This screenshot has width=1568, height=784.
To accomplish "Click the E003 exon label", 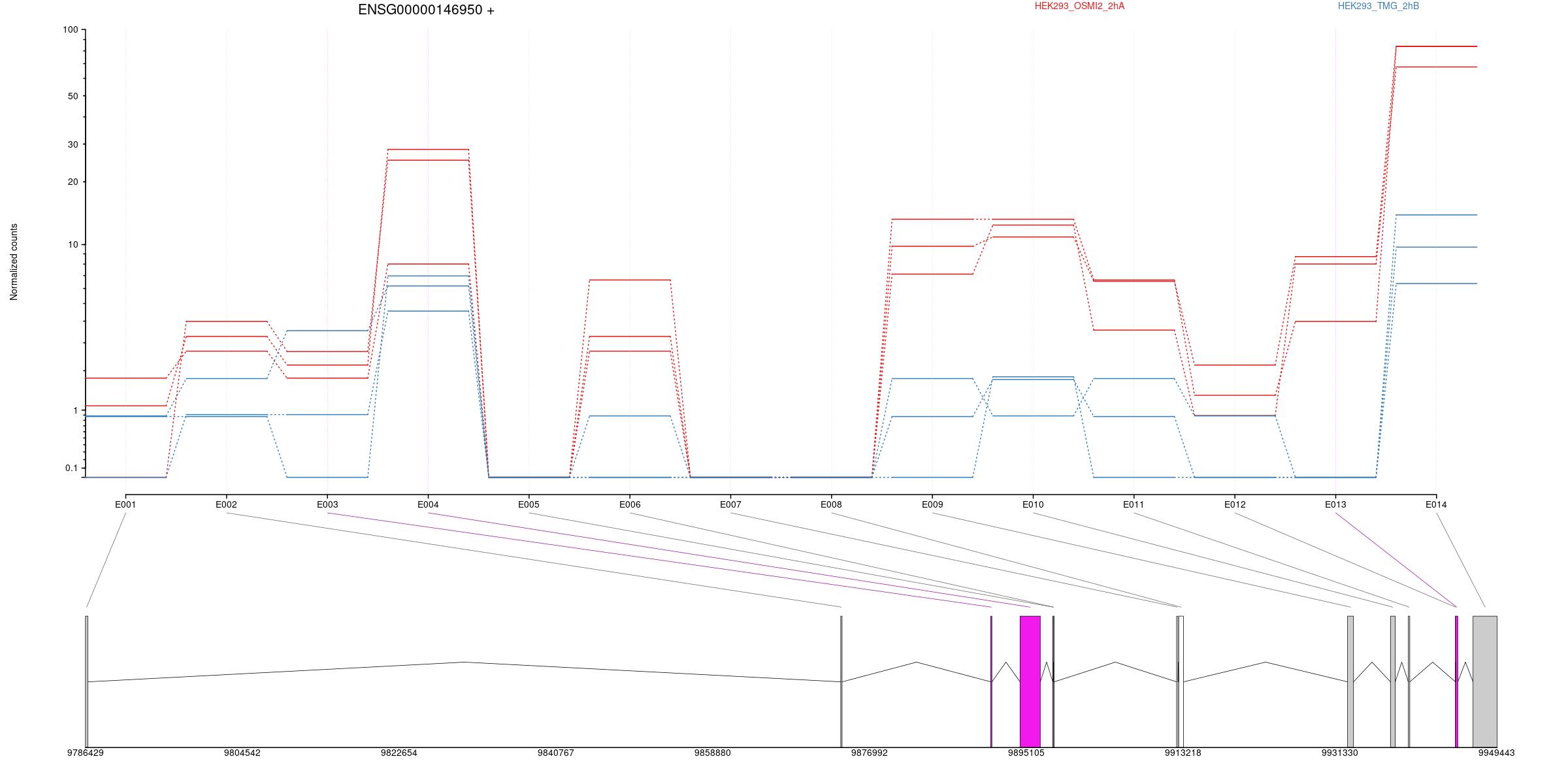I will pyautogui.click(x=327, y=504).
